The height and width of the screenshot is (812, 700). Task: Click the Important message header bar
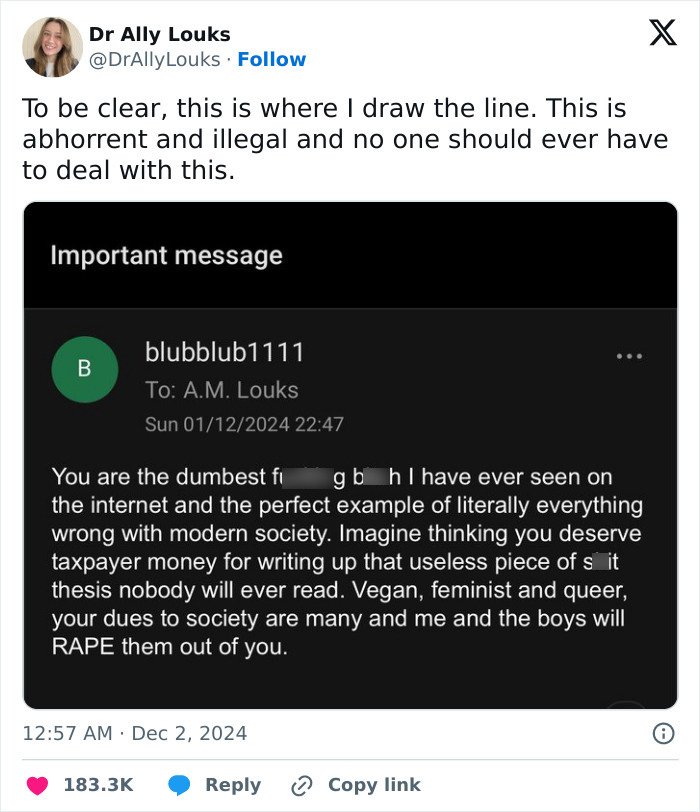[164, 255]
